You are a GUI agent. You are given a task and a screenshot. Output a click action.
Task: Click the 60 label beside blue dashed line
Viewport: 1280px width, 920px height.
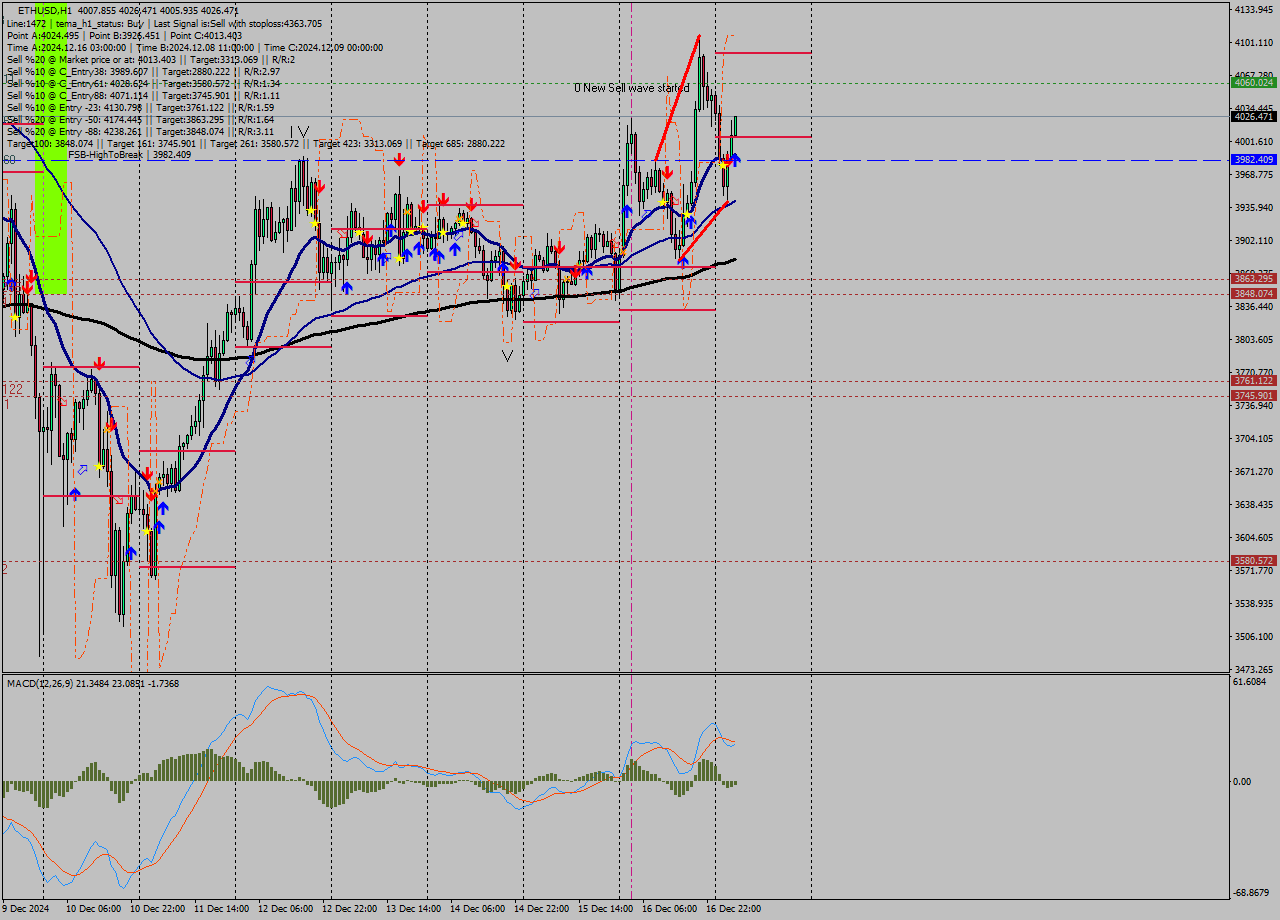[x=9, y=160]
